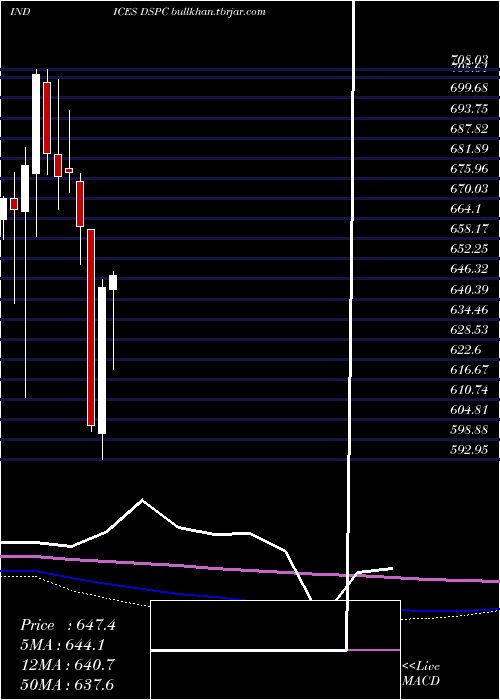Click the 681.89 price axis label
Viewport: 500px width, 700px height.
[469, 149]
